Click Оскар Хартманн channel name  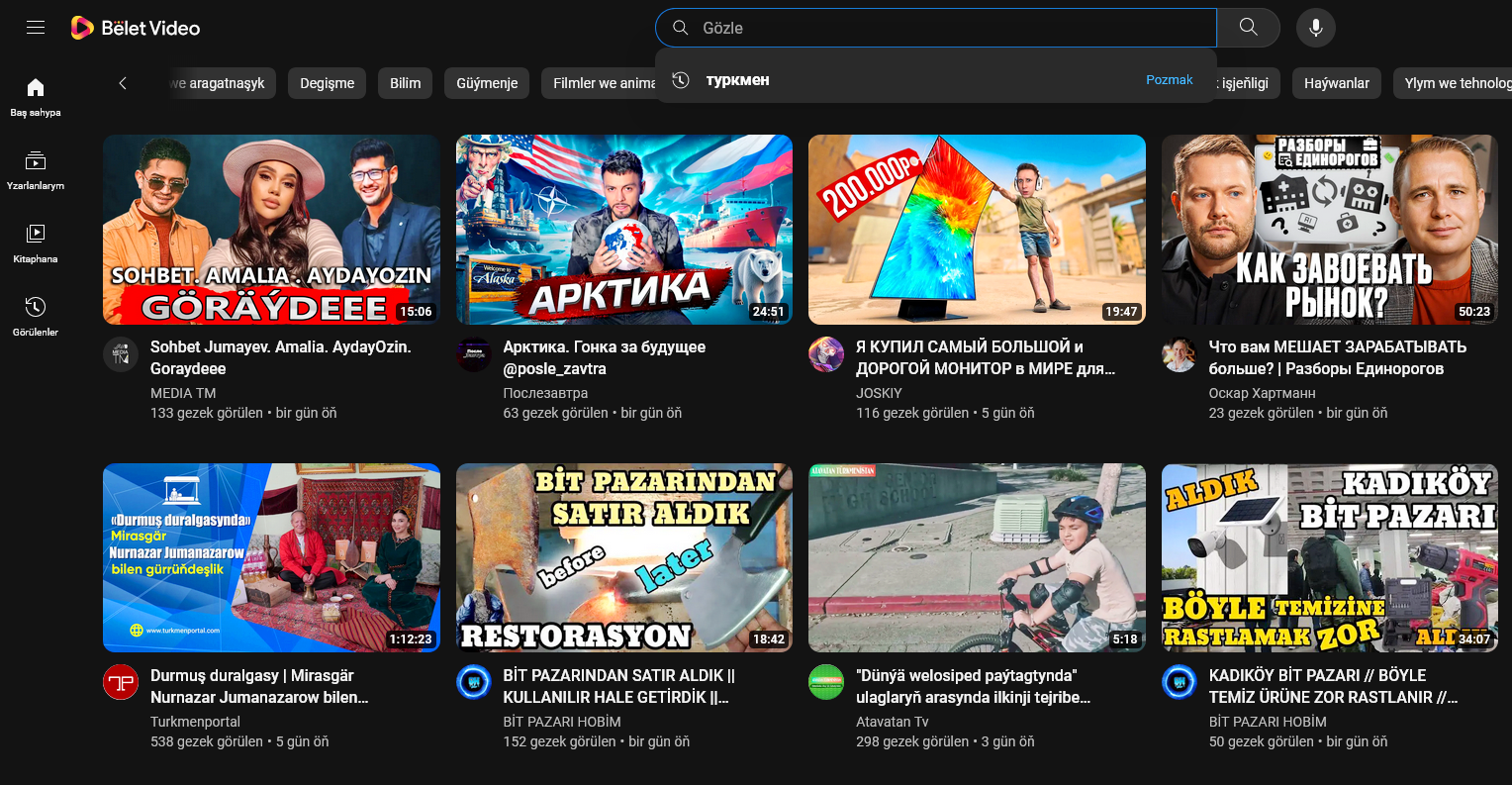(1262, 393)
